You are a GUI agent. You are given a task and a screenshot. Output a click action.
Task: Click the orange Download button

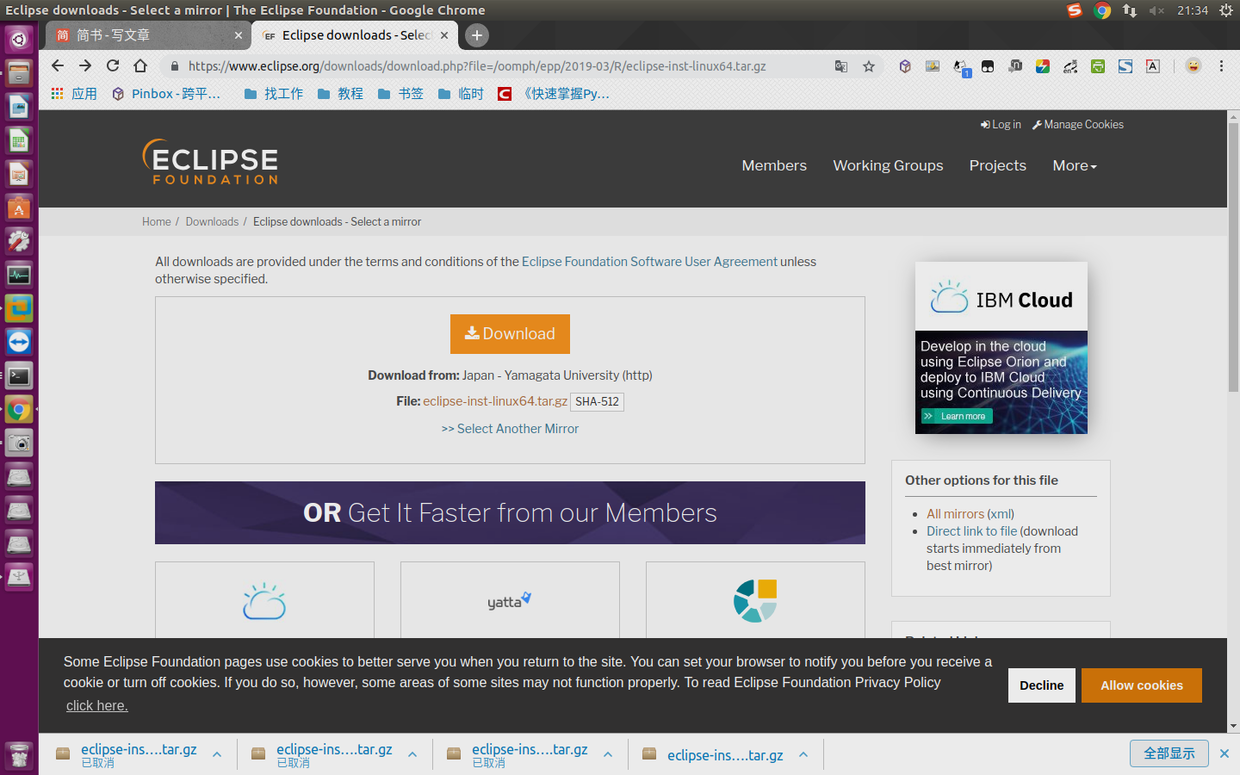pos(510,334)
